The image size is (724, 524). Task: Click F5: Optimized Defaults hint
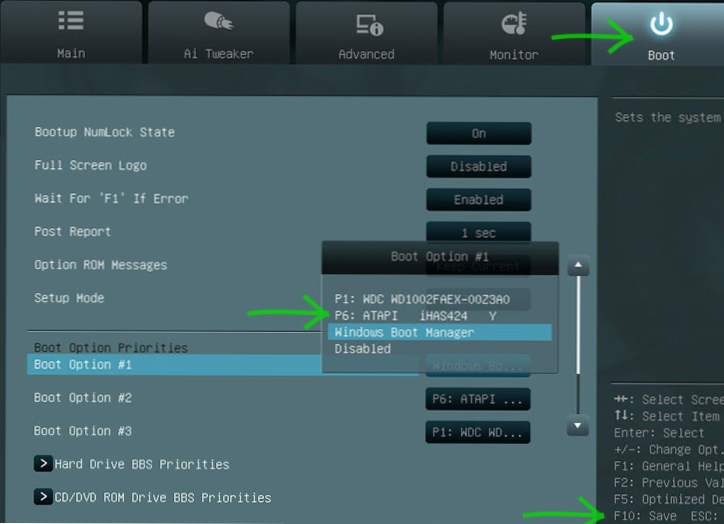669,500
